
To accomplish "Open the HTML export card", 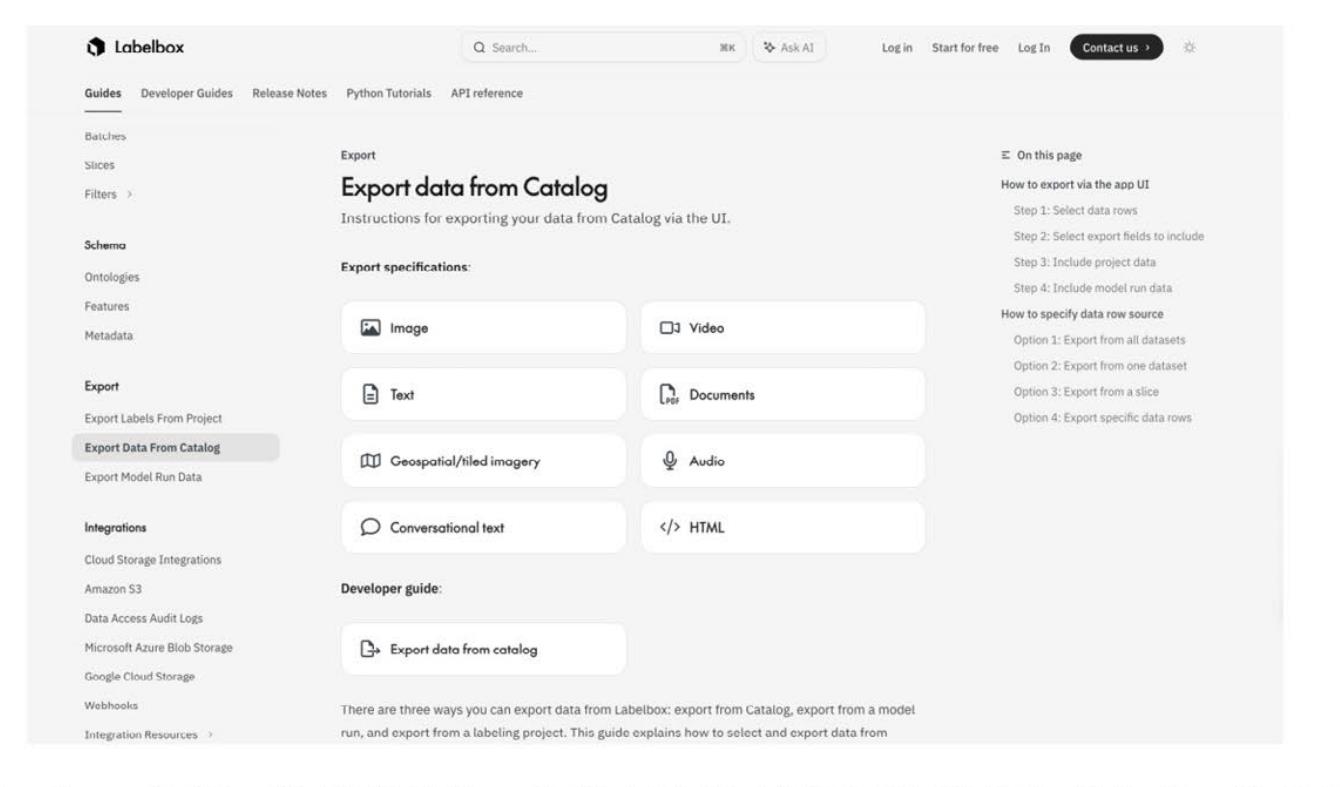I will click(x=783, y=528).
